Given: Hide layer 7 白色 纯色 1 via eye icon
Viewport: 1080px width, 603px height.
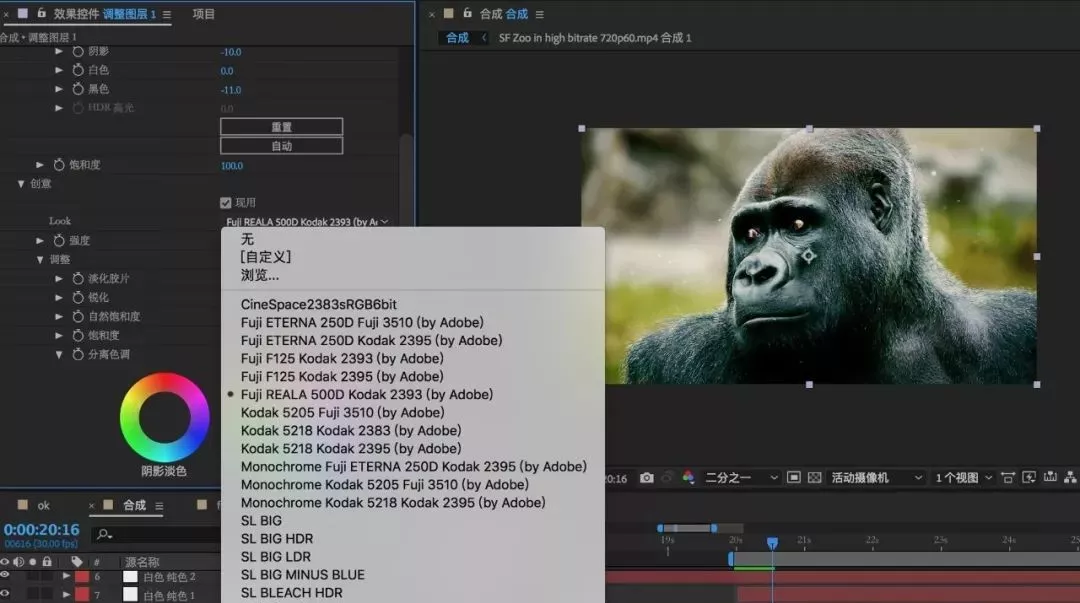Looking at the screenshot, I should [x=6, y=594].
